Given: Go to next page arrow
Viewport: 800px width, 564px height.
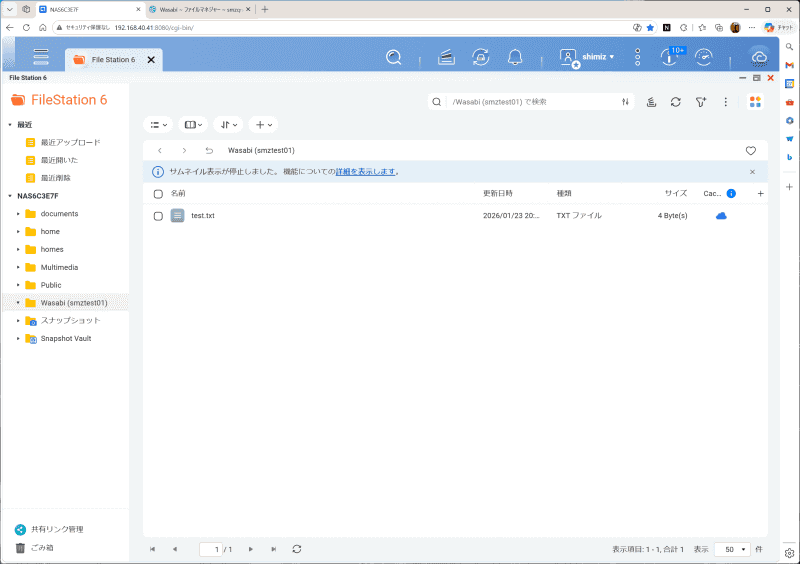Looking at the screenshot, I should point(251,549).
